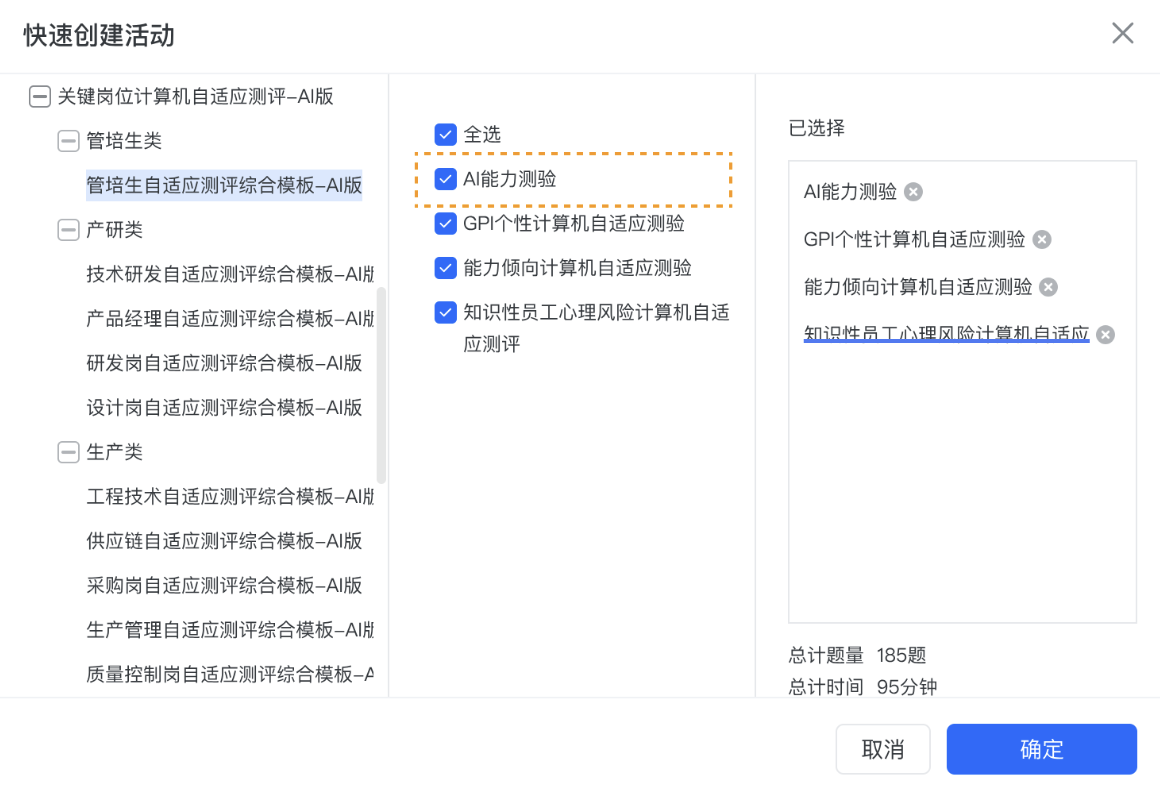1160x792 pixels.
Task: Select 研发岗自适应测评综合模板-AI版 template
Action: [224, 363]
